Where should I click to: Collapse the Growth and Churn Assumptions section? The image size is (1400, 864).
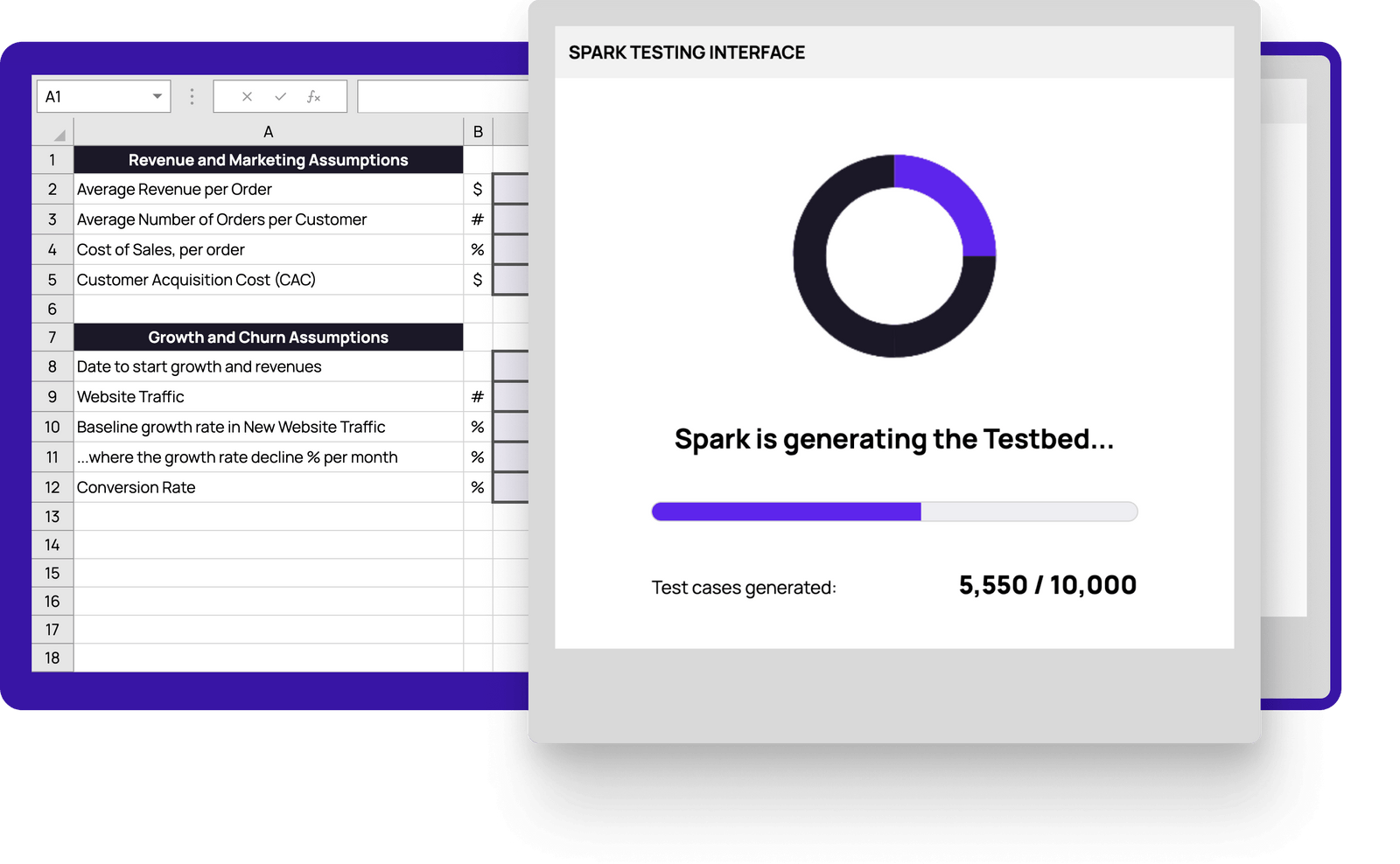(x=268, y=337)
